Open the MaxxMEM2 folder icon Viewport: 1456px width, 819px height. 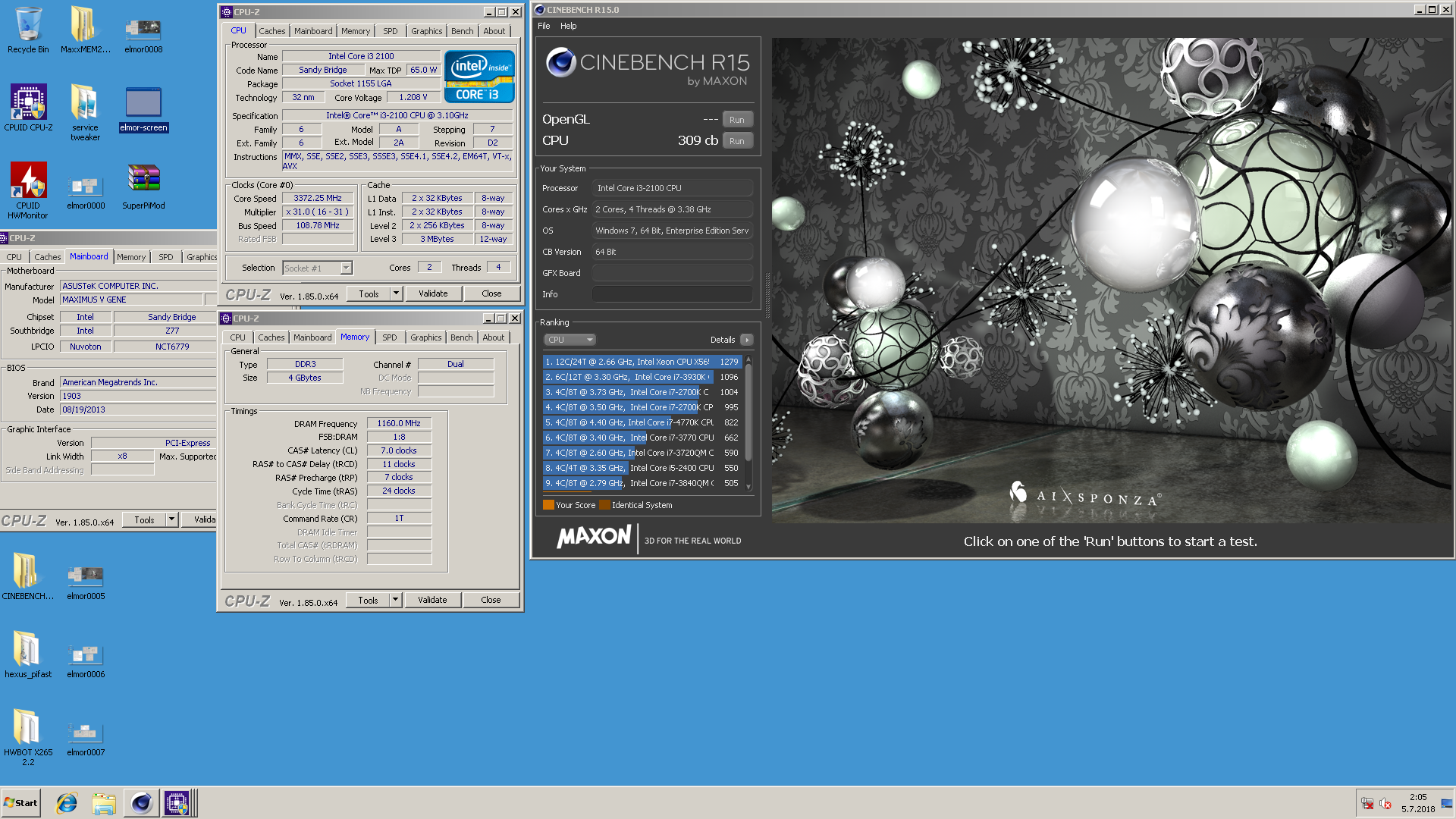click(x=85, y=30)
